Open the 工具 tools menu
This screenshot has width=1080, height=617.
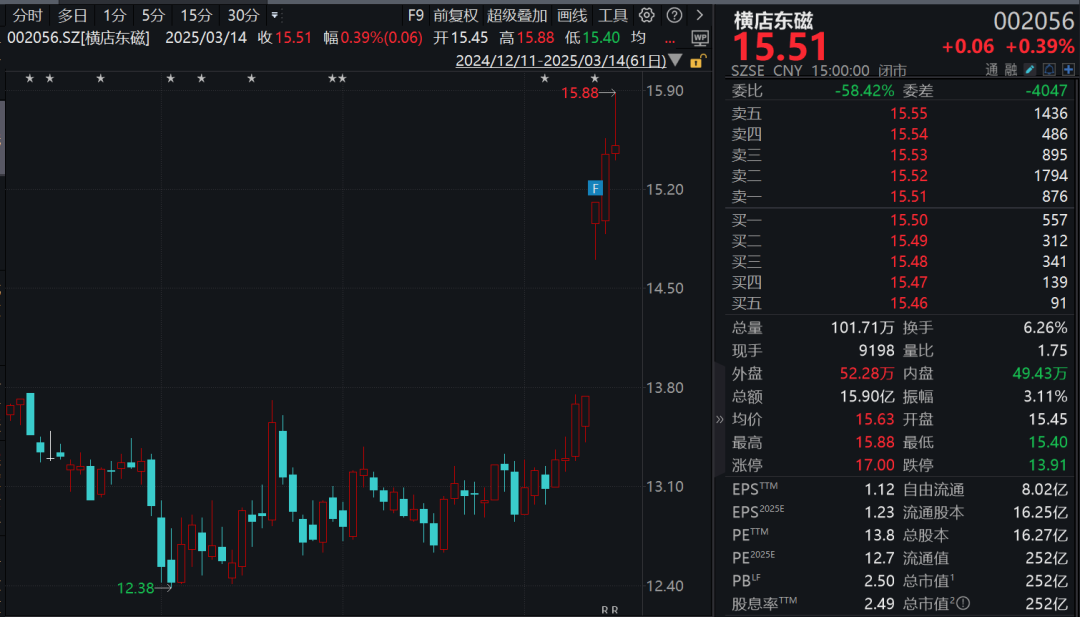612,15
